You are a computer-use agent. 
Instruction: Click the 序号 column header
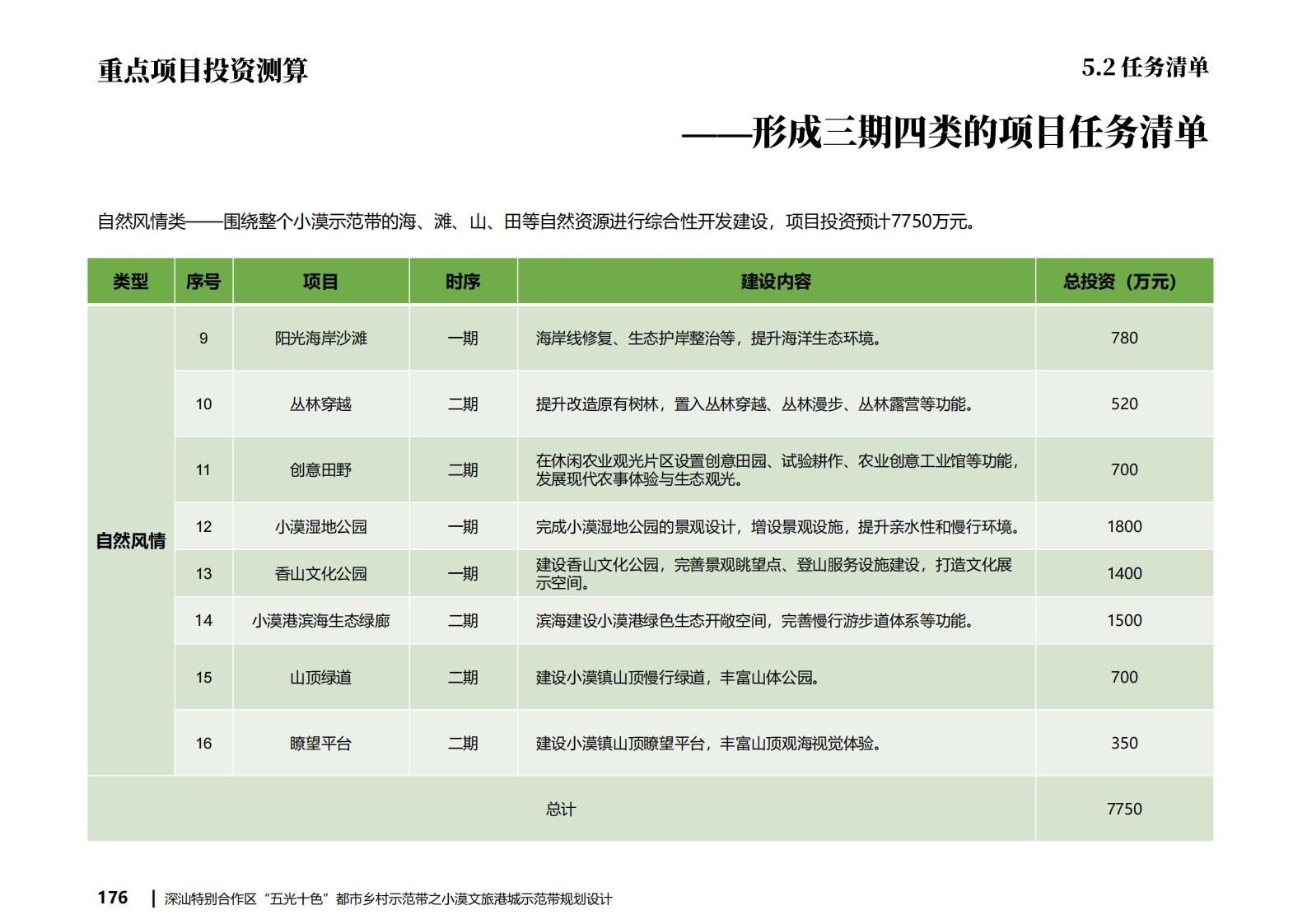(203, 282)
